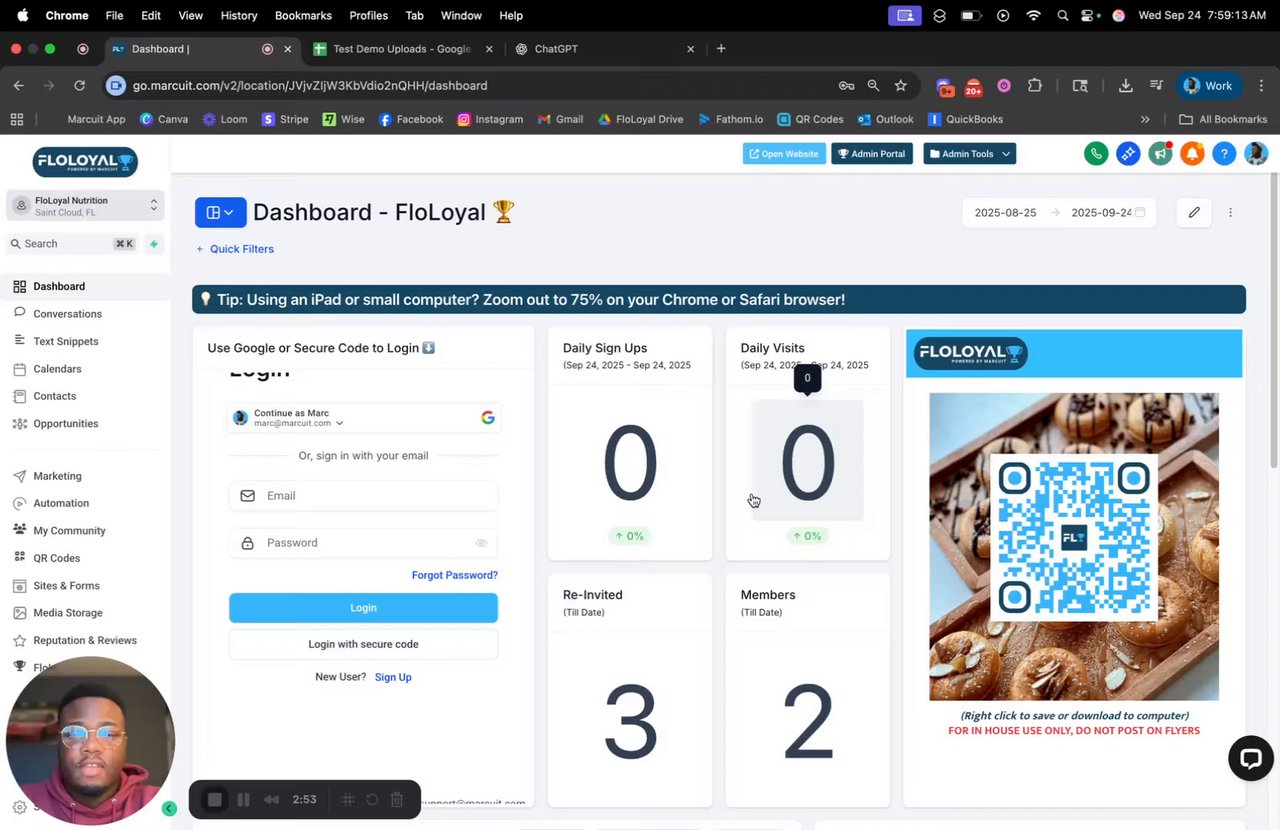1280x830 pixels.
Task: Open the Chrome media control icon
Action: click(x=1156, y=86)
